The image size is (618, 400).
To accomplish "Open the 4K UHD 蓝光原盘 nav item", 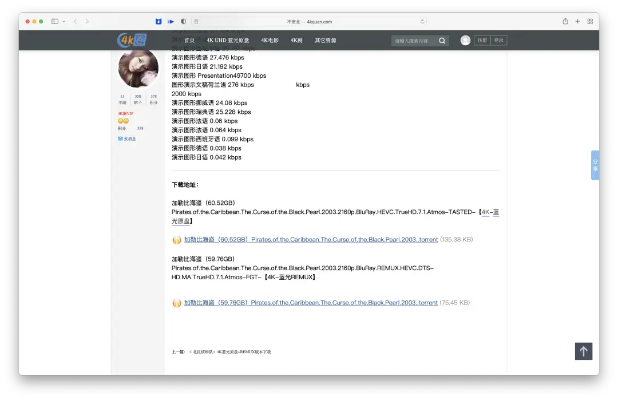I will pyautogui.click(x=228, y=40).
